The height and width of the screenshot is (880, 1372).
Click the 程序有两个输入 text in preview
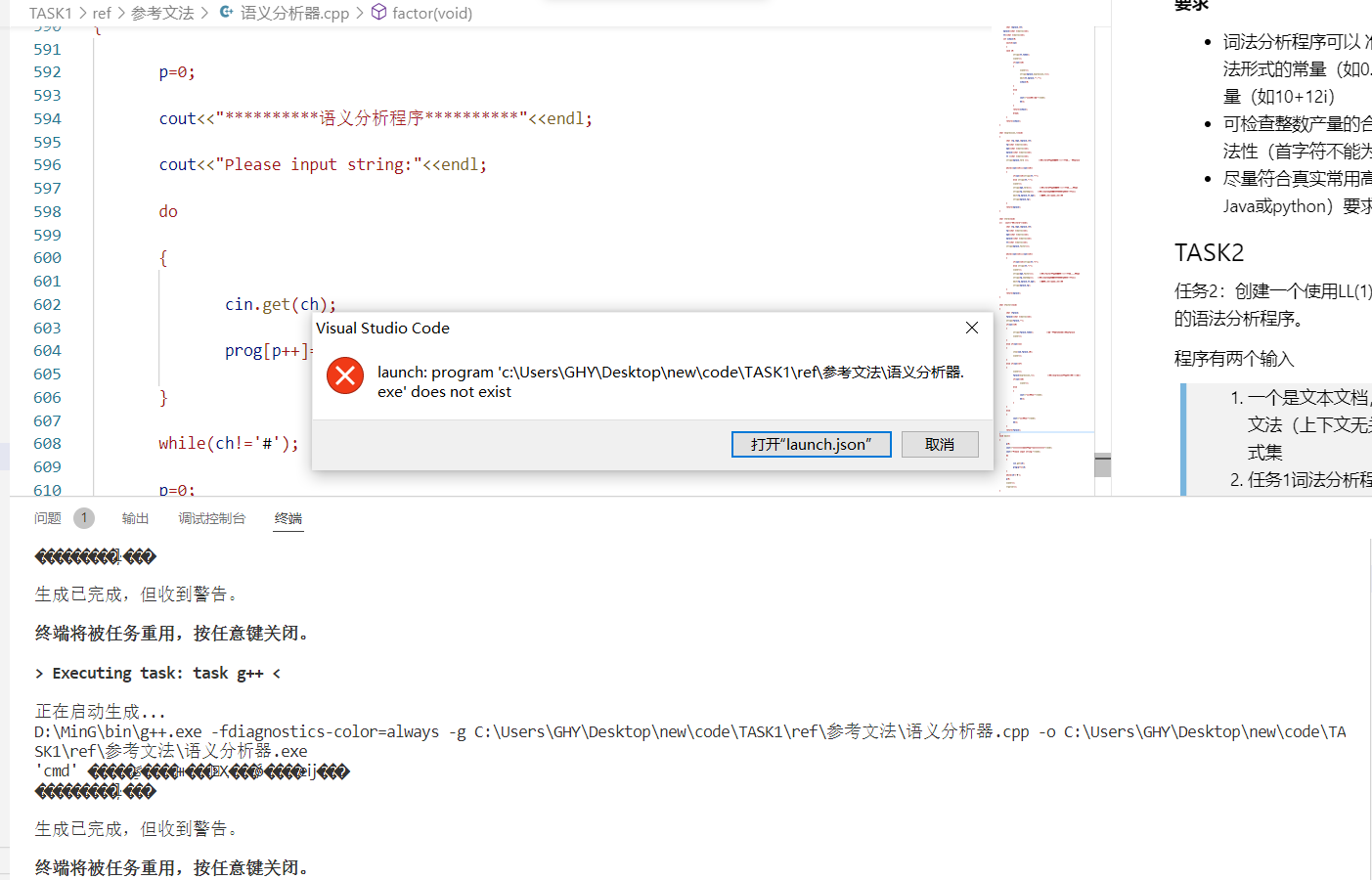point(1234,359)
